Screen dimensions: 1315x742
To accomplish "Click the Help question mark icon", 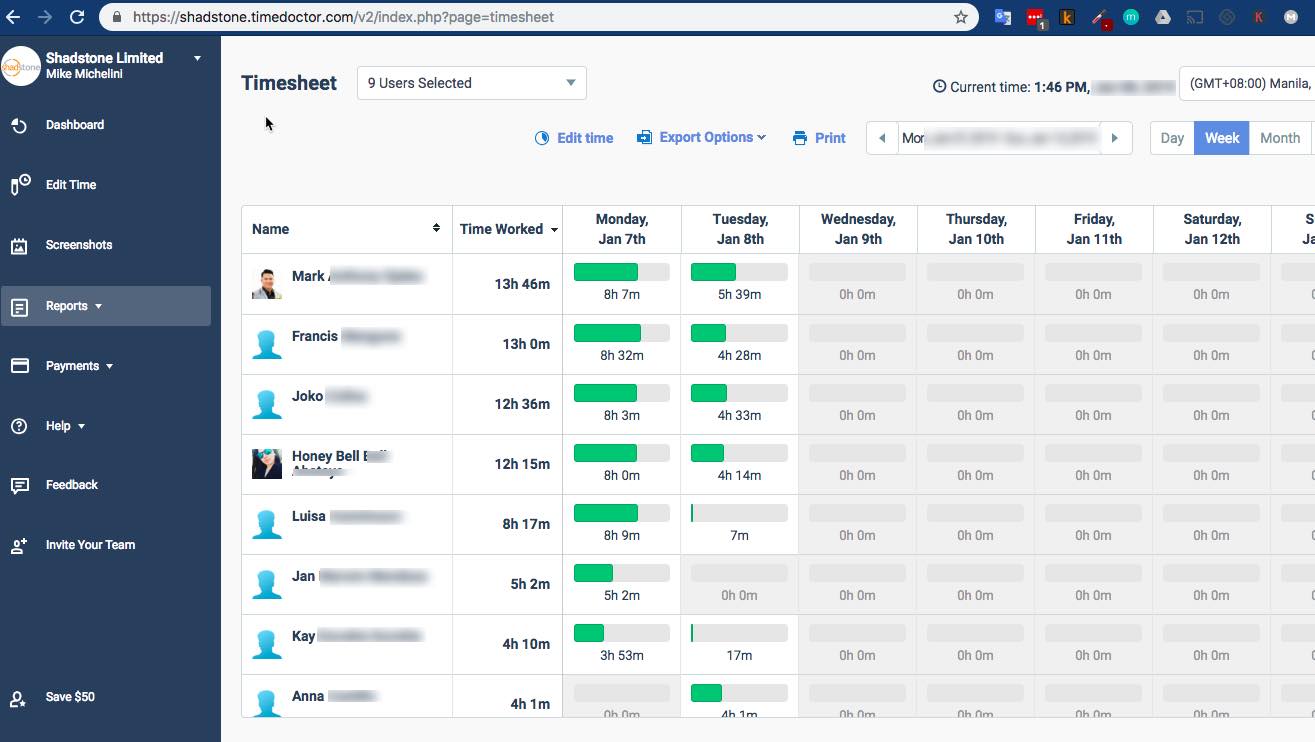I will (19, 426).
